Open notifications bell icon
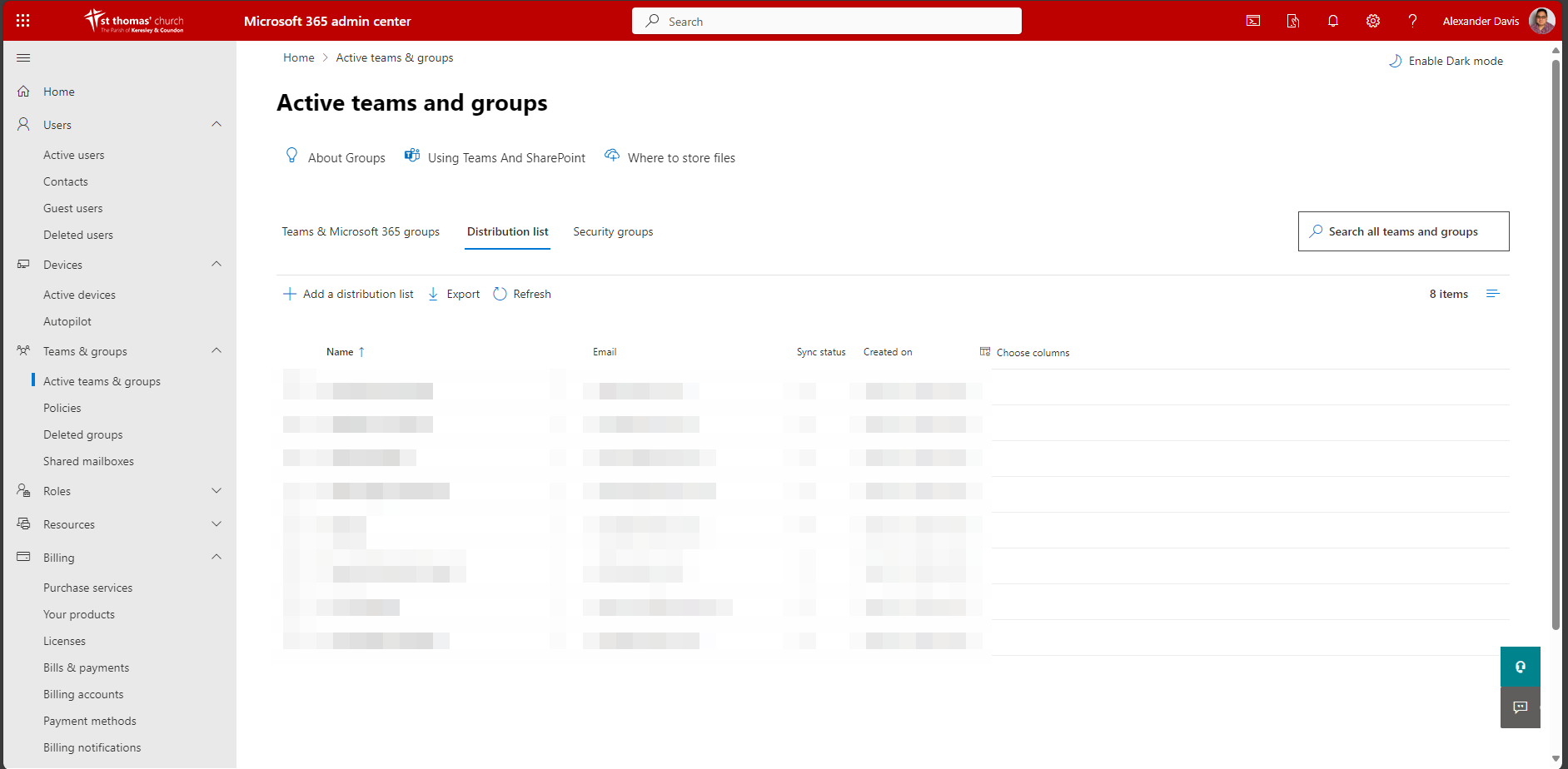The image size is (1568, 769). point(1333,21)
